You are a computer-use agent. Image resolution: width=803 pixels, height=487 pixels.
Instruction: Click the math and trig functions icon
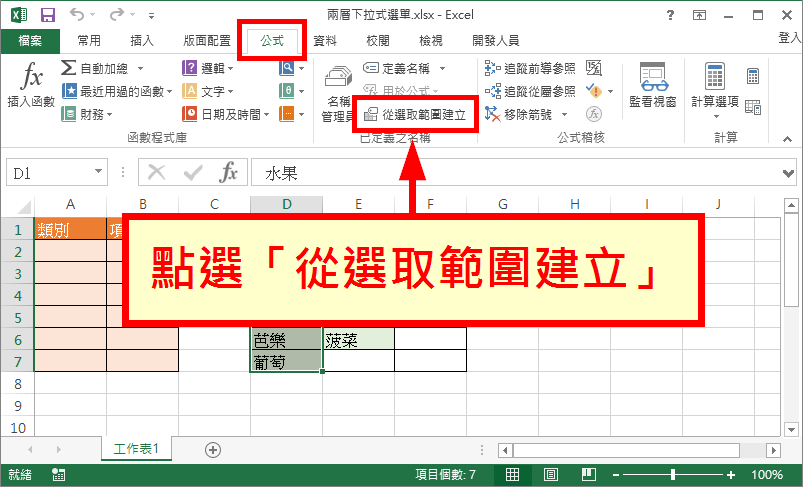coord(287,91)
